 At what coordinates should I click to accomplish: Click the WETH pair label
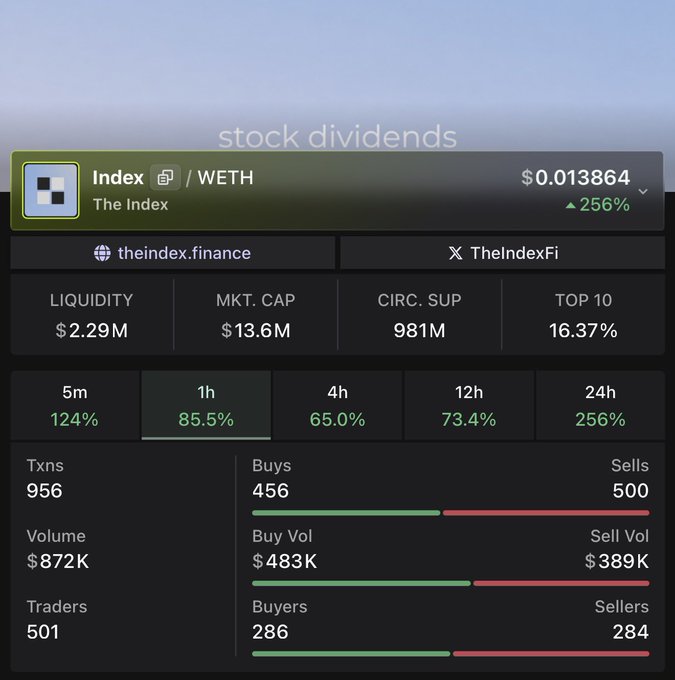[x=226, y=178]
